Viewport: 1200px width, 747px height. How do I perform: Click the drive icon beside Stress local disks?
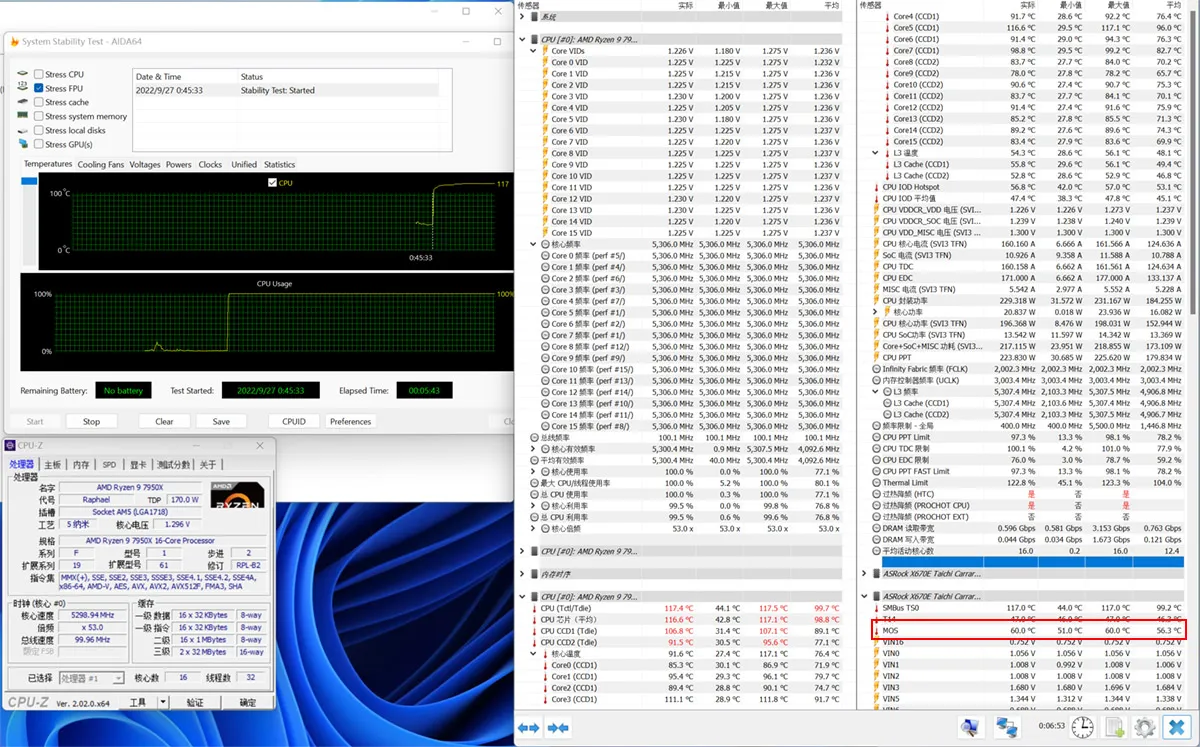(23, 130)
